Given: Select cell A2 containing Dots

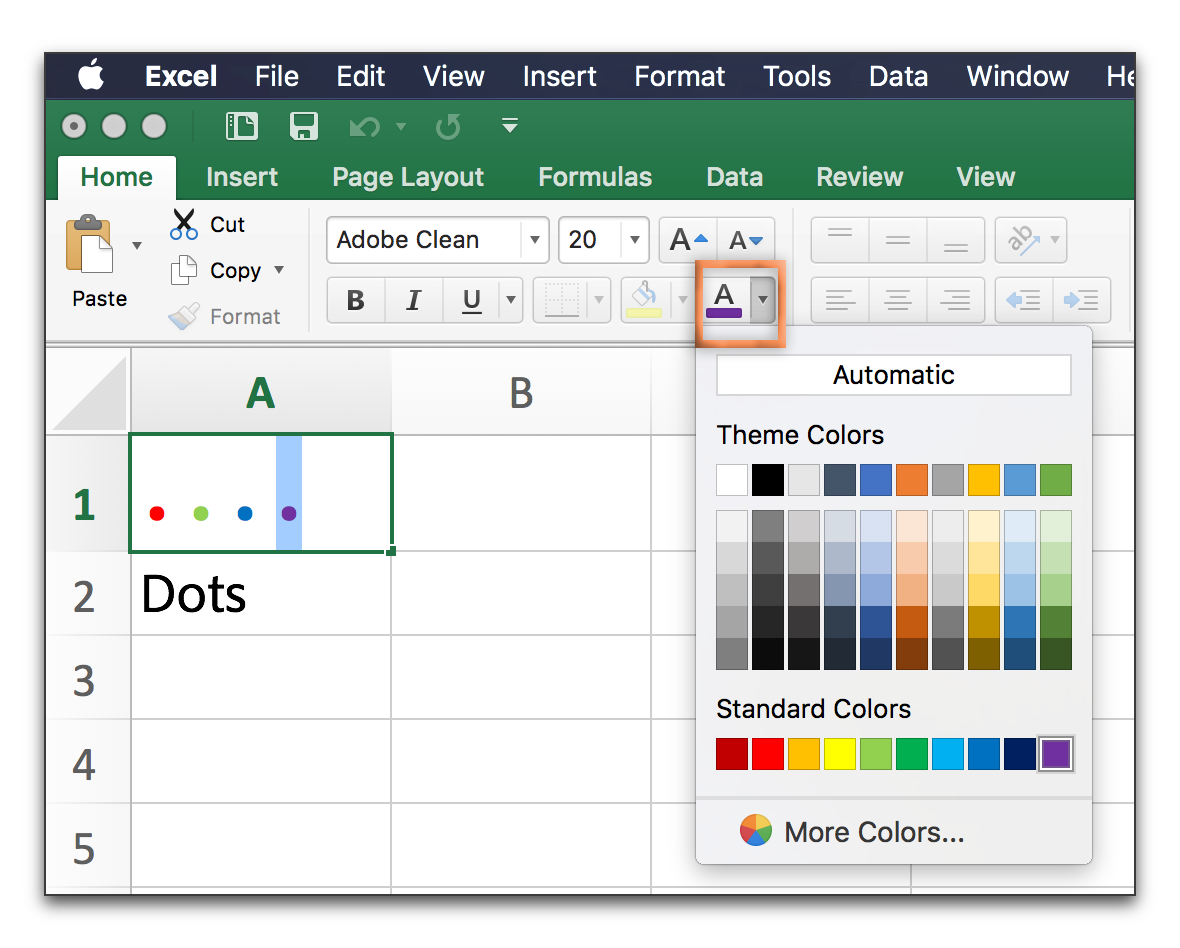Looking at the screenshot, I should [260, 593].
